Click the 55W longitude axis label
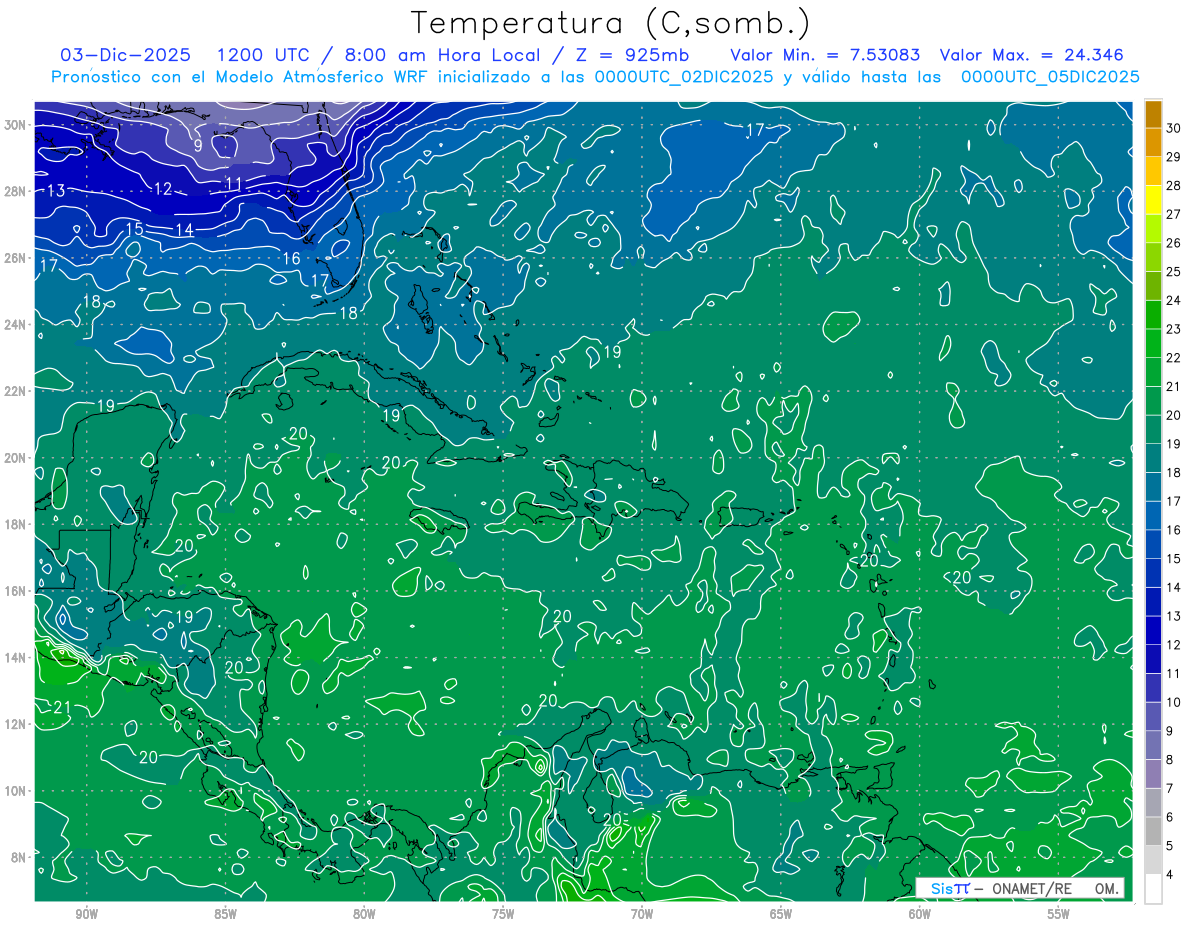The height and width of the screenshot is (927, 1200). tap(1059, 914)
